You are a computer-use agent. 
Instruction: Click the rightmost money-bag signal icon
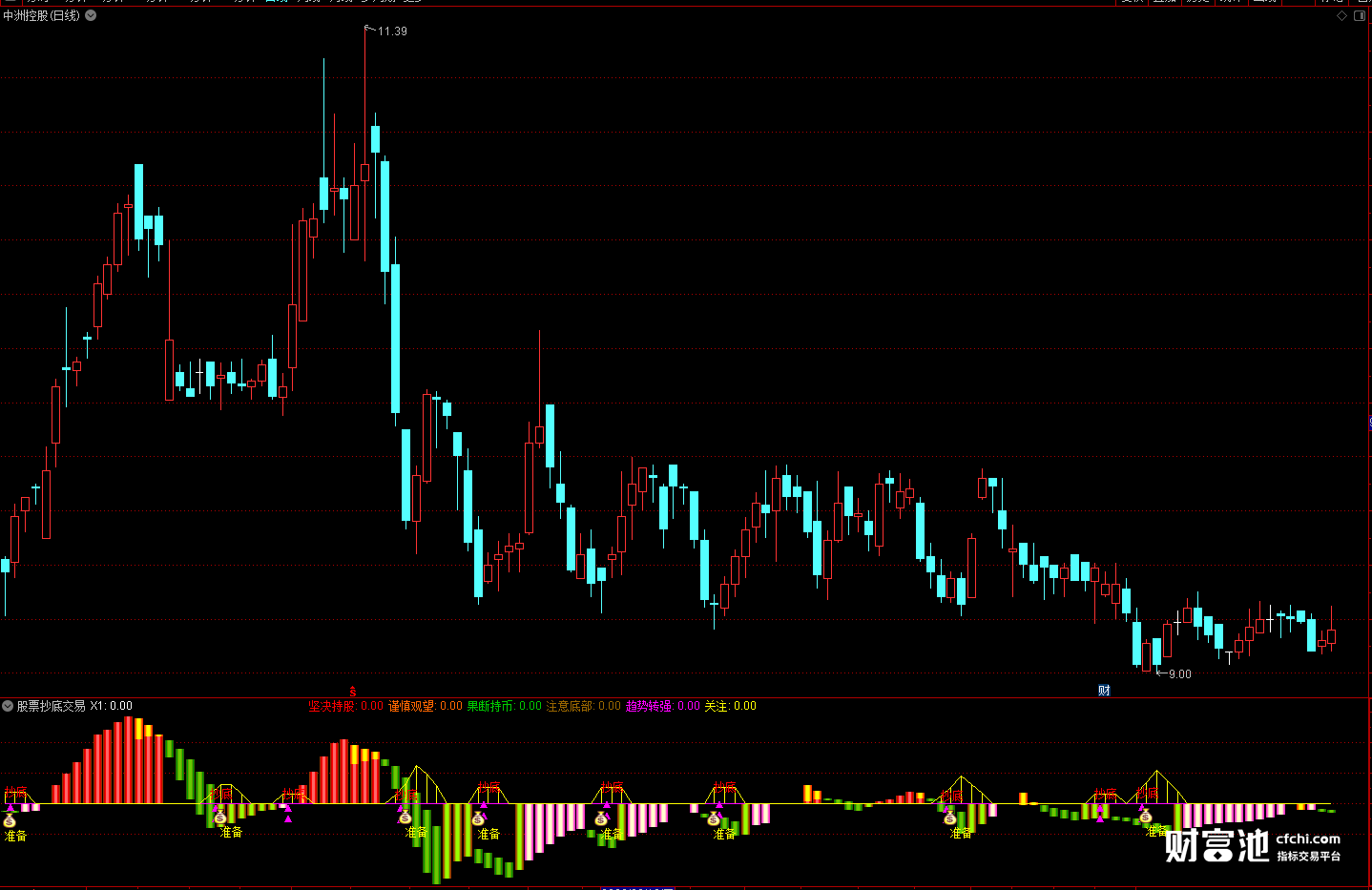1145,817
